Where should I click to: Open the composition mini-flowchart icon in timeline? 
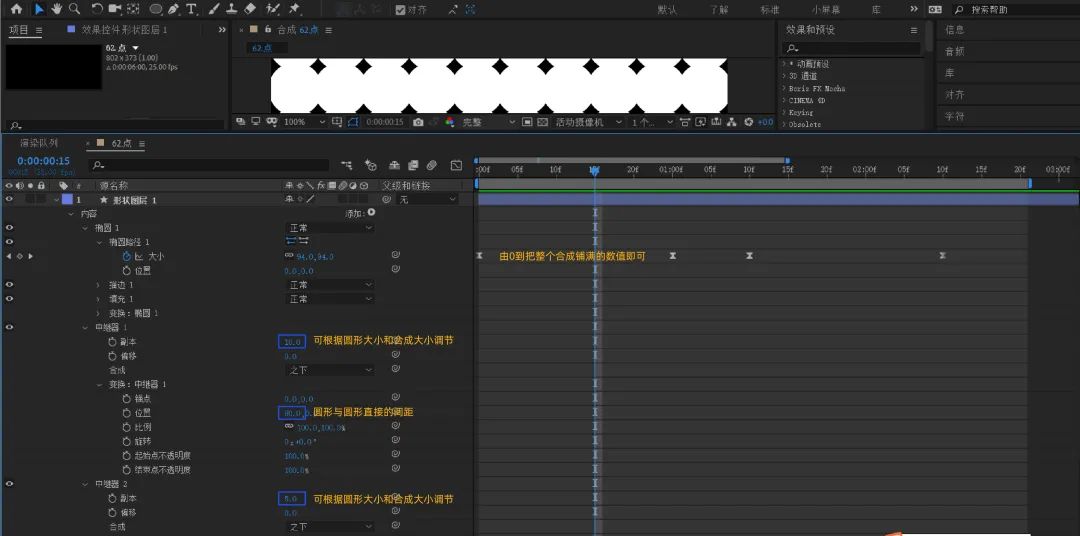tap(347, 165)
